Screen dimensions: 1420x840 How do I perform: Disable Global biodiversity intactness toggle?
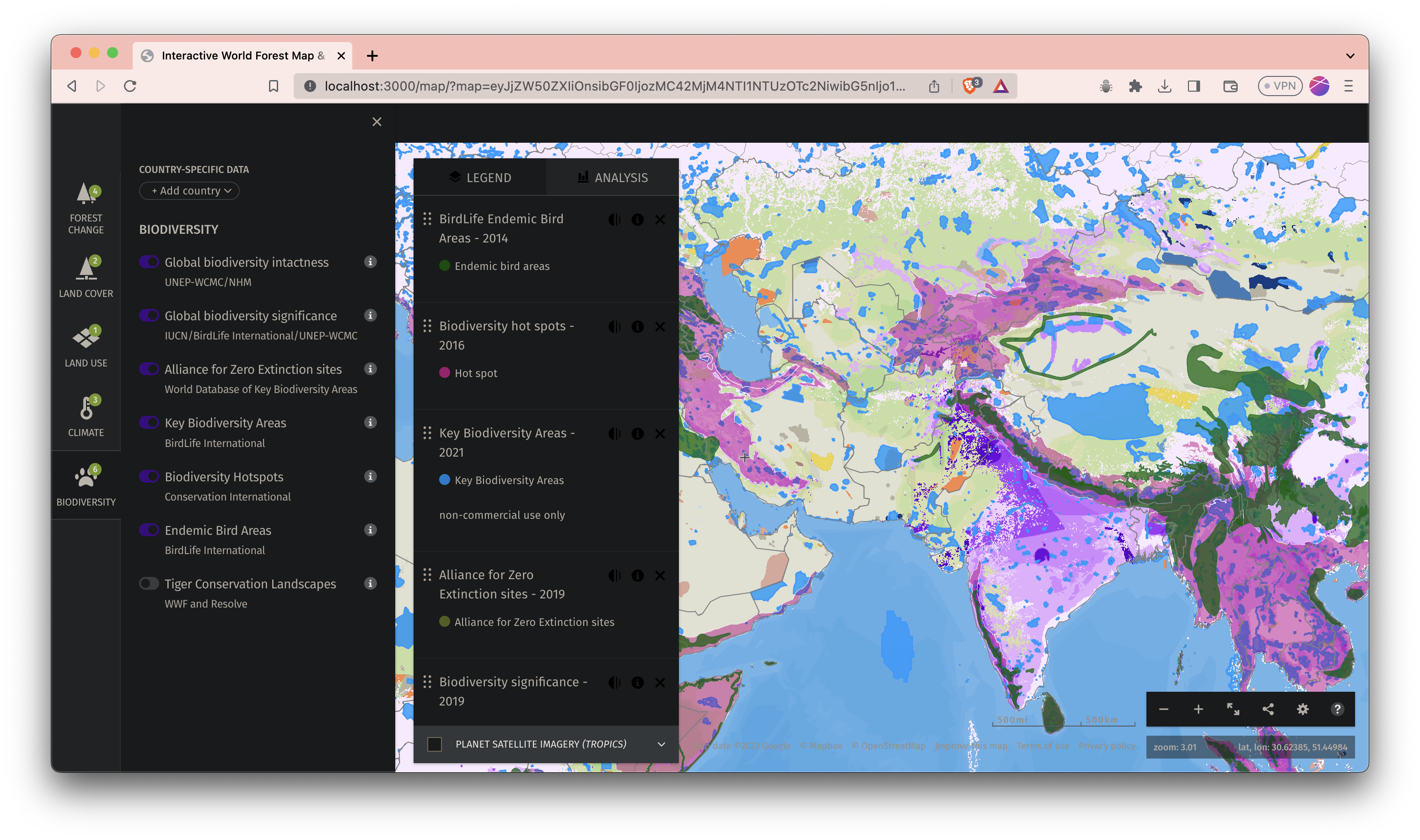point(150,262)
